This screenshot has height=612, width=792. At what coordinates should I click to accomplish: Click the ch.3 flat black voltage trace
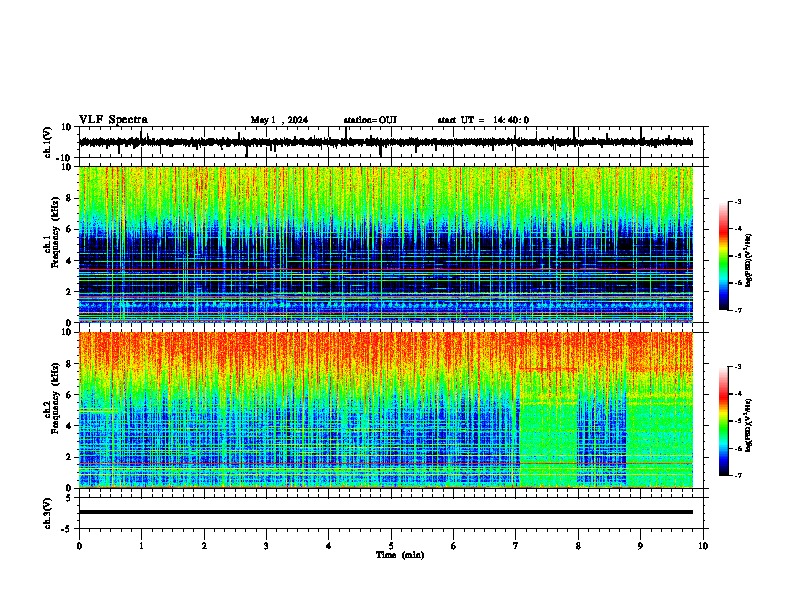[385, 512]
